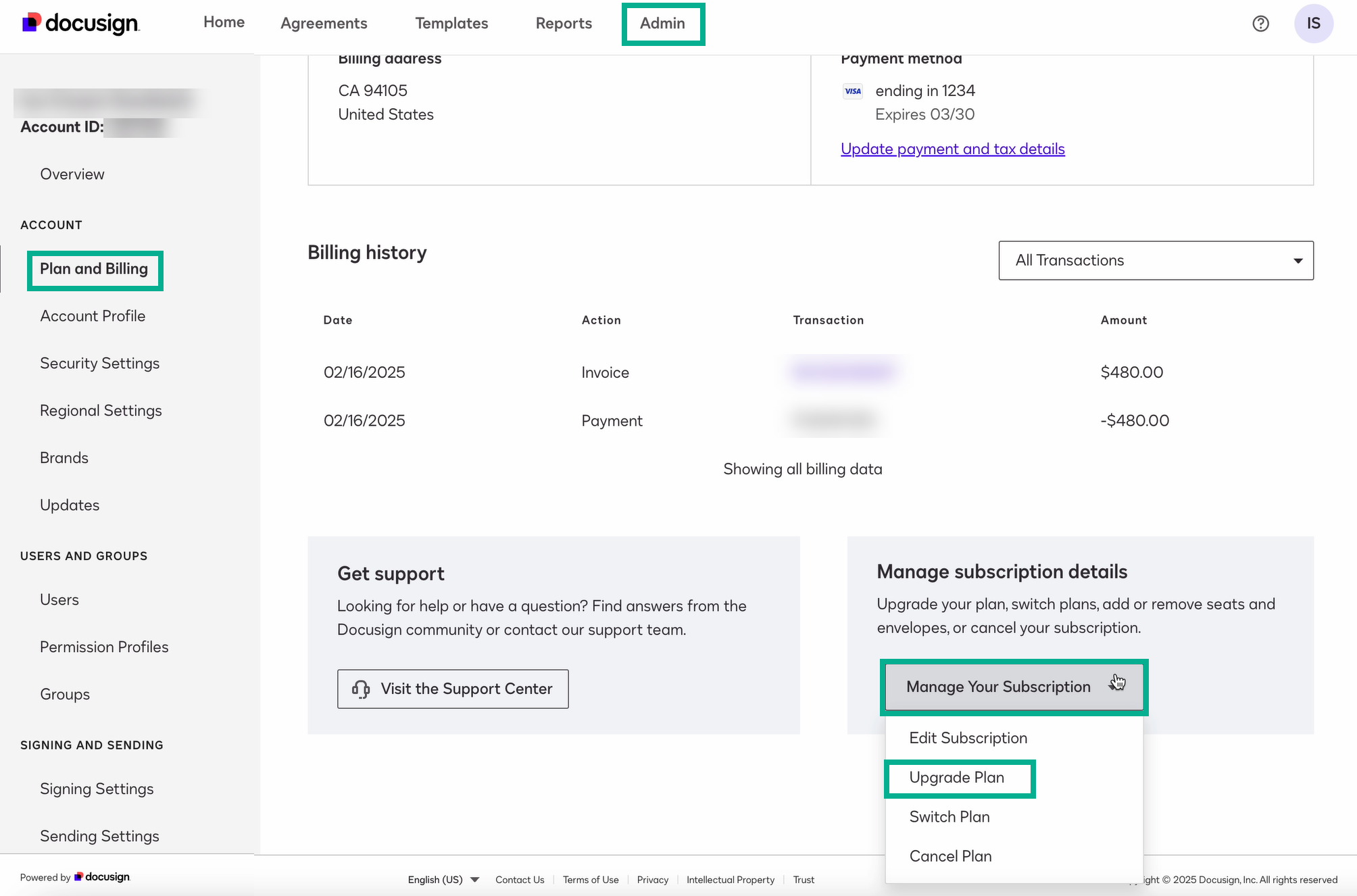Select Edit Subscription

(x=968, y=737)
